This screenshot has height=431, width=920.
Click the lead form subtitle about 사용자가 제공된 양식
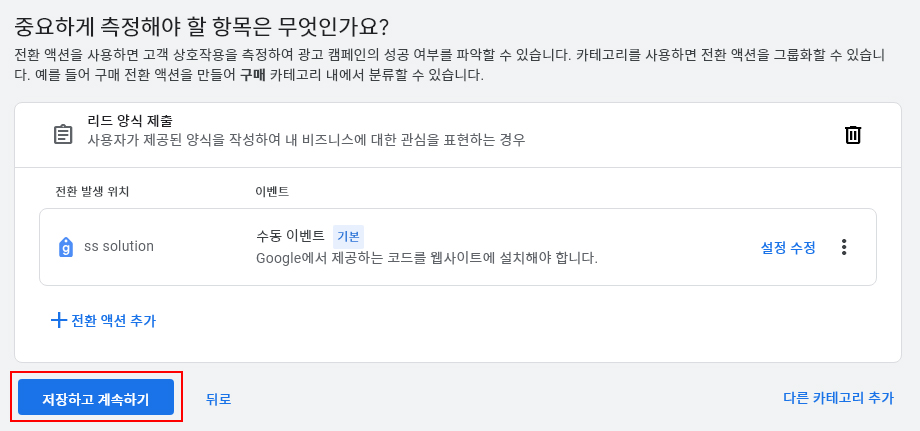(306, 140)
